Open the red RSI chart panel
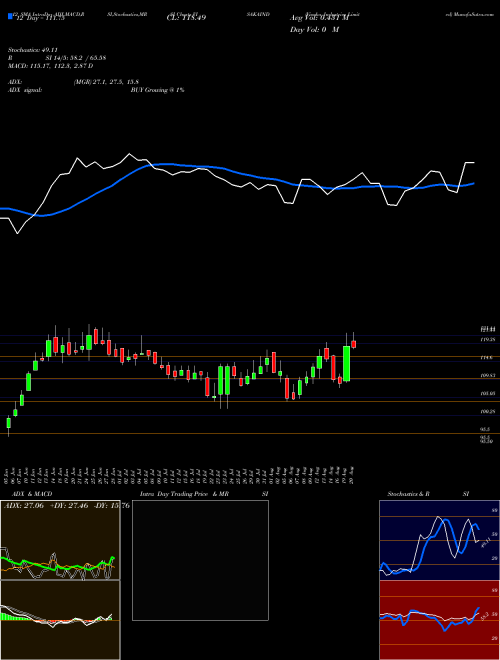Screen dimensions: 500x660 (439, 620)
